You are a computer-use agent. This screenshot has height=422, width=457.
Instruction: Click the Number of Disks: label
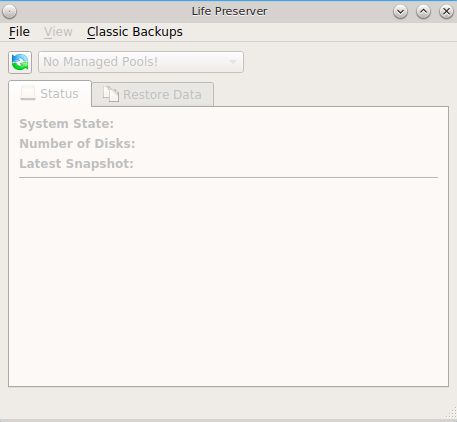(x=77, y=144)
